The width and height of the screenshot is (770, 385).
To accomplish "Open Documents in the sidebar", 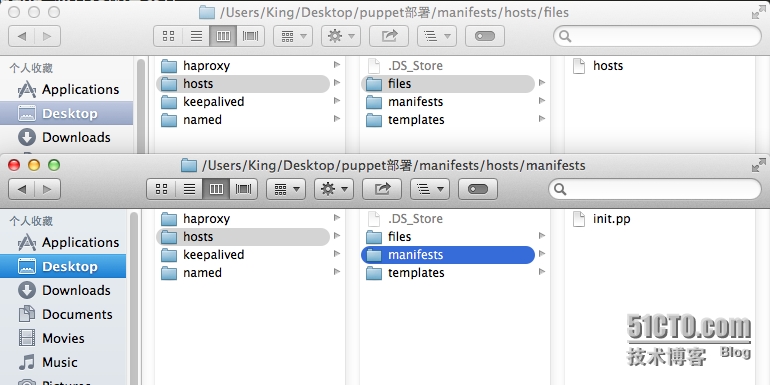I will pos(63,314).
